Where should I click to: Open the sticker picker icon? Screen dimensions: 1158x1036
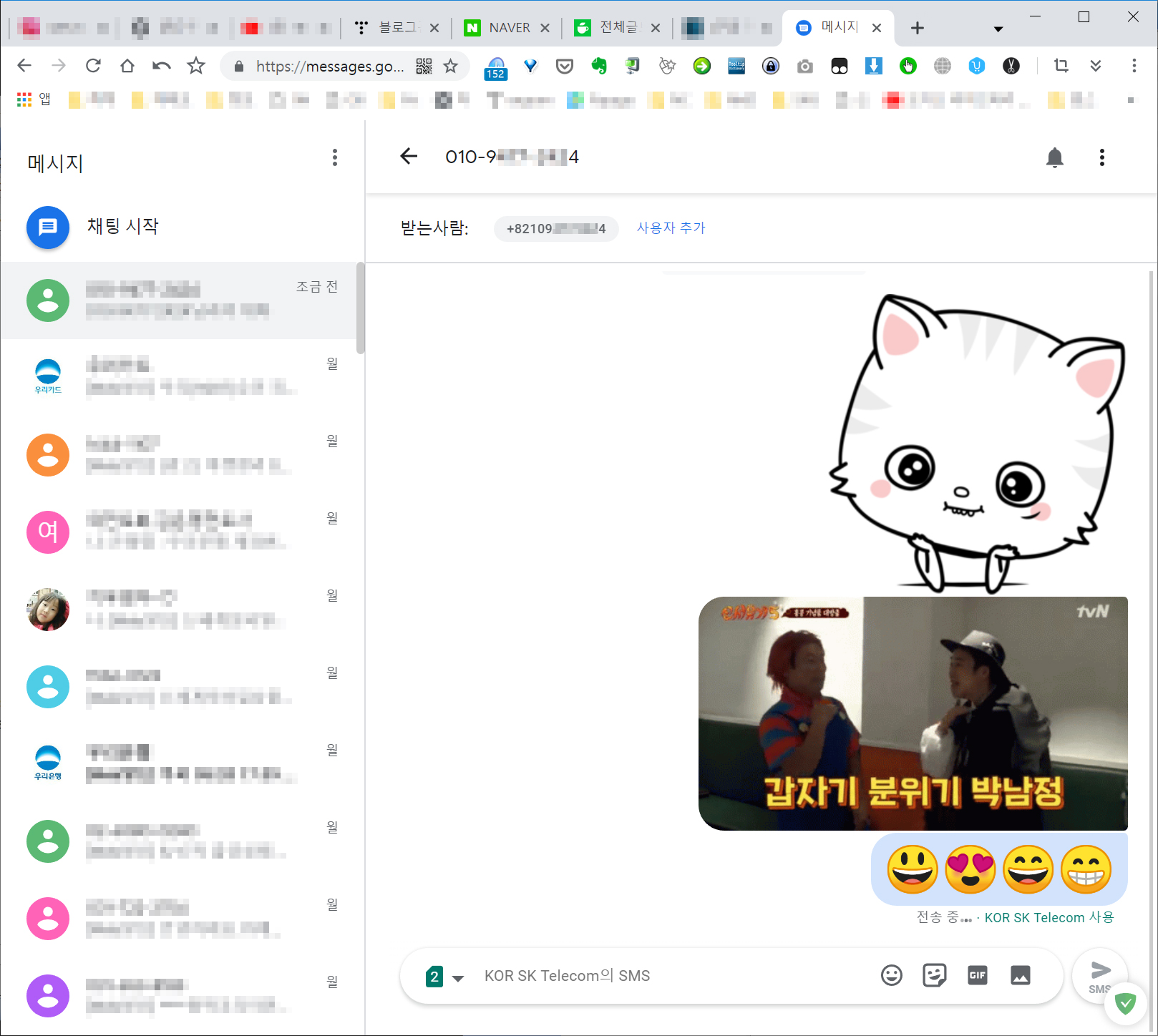pos(934,975)
